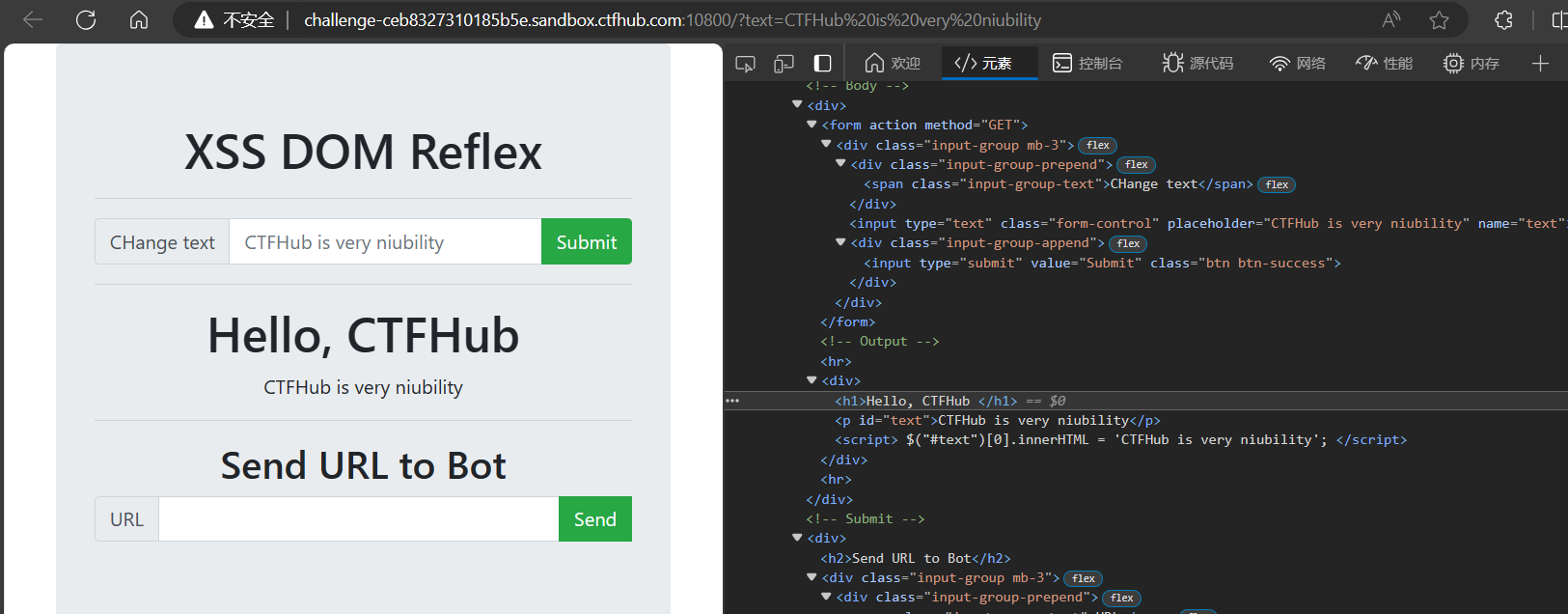
Task: Collapse the div node after Body comment
Action: click(x=797, y=104)
